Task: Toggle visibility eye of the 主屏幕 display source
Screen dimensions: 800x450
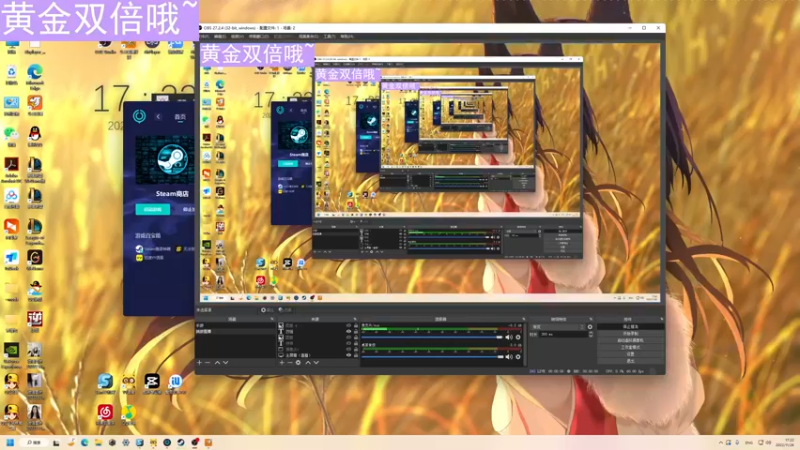Action: click(349, 355)
